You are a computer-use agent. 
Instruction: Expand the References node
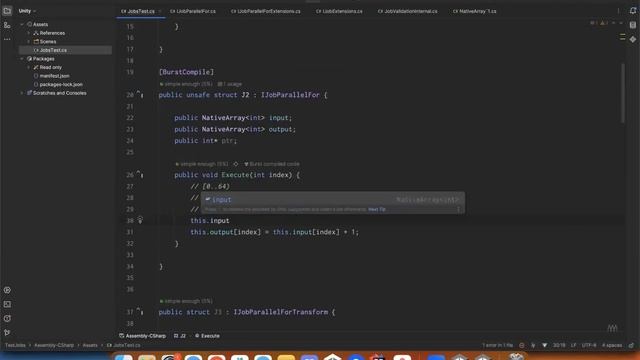[29, 33]
